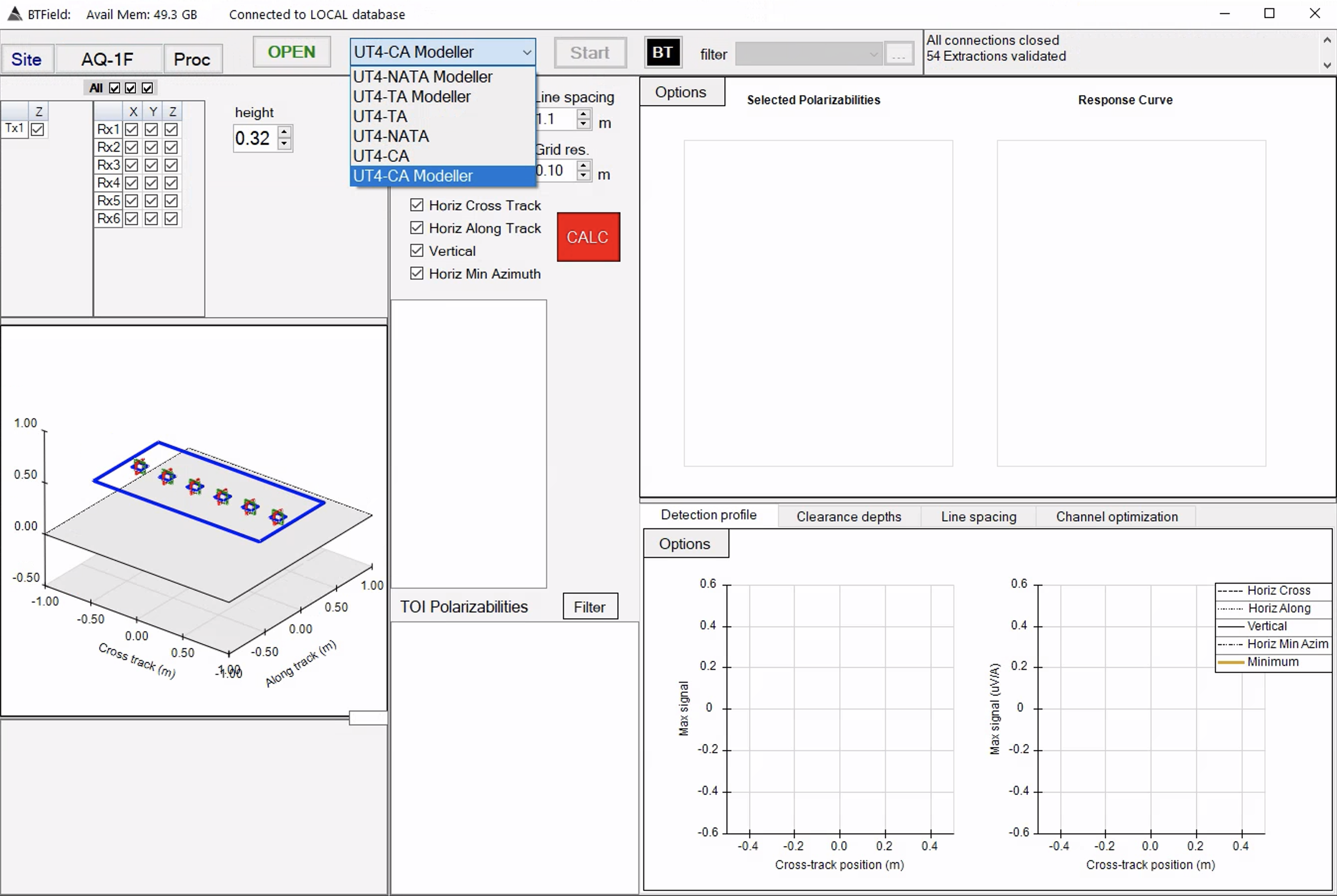Toggle the Horiz Along Track checkbox

417,228
